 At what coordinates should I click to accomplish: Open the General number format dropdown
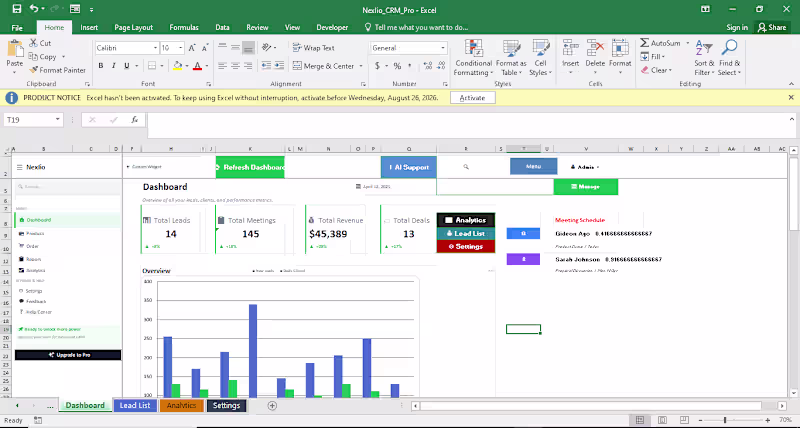pos(442,48)
